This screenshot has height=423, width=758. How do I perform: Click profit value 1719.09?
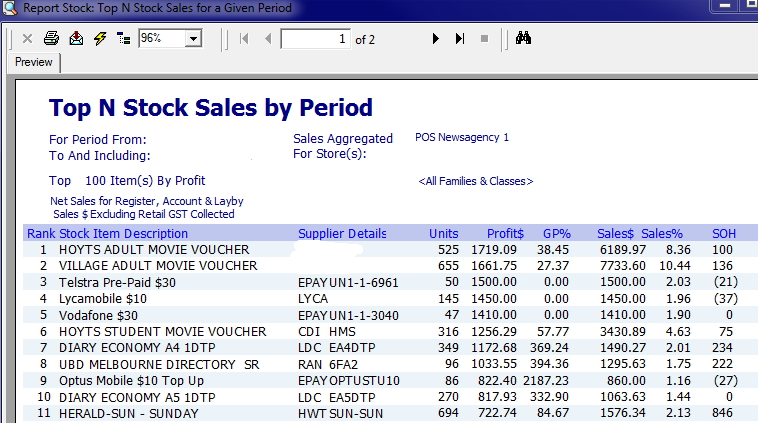(494, 249)
